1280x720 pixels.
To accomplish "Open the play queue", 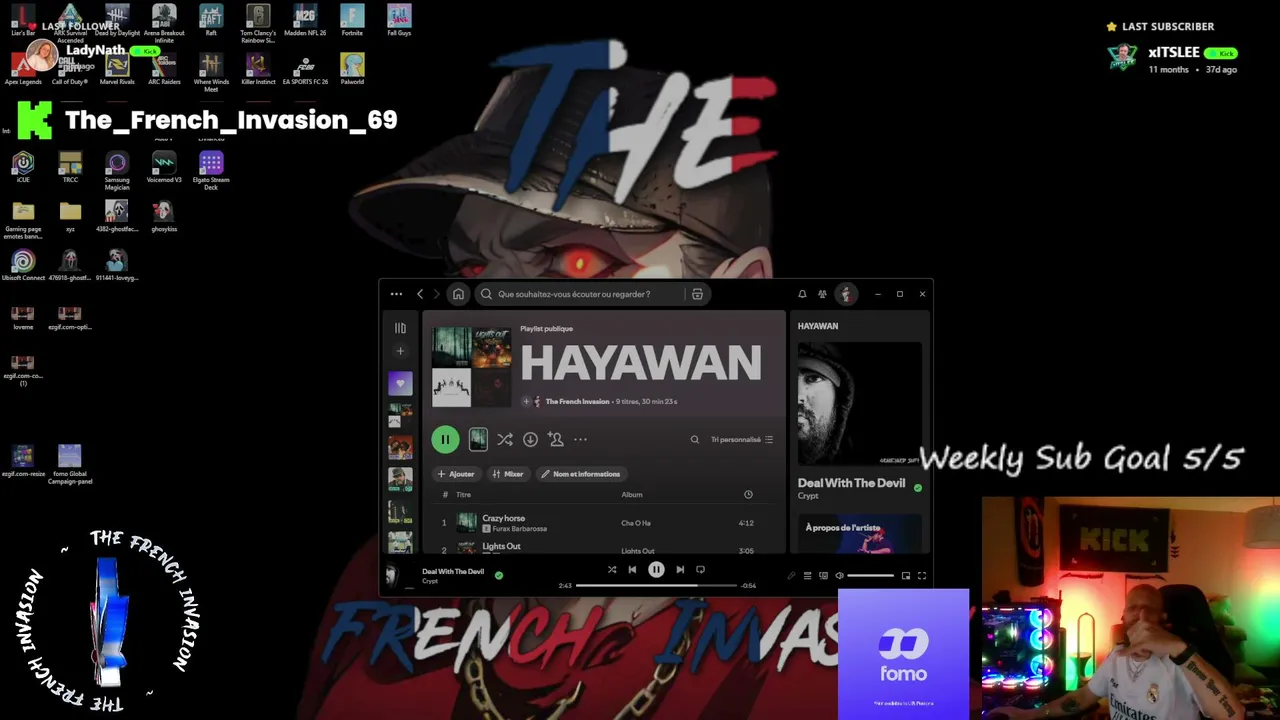I will 807,576.
